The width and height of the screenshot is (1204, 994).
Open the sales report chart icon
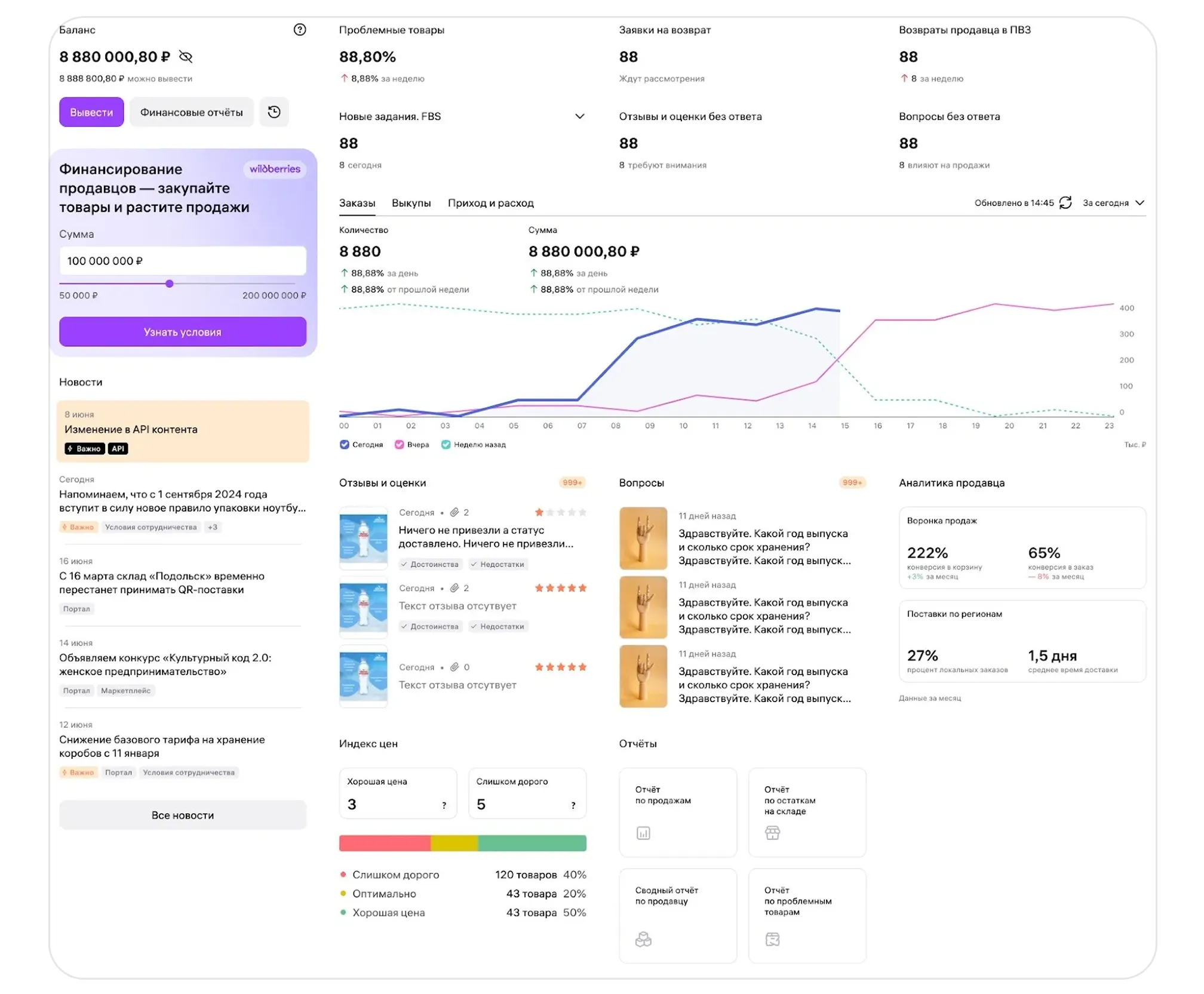[643, 833]
